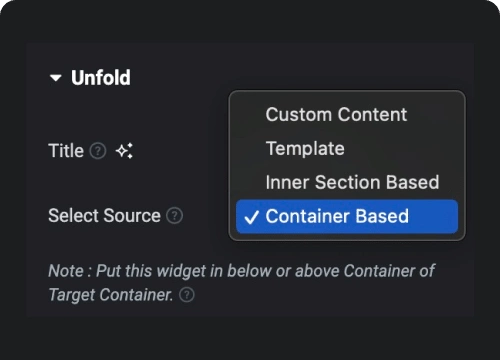The image size is (500, 360).
Task: Select the highlighted Container Based option
Action: (347, 216)
